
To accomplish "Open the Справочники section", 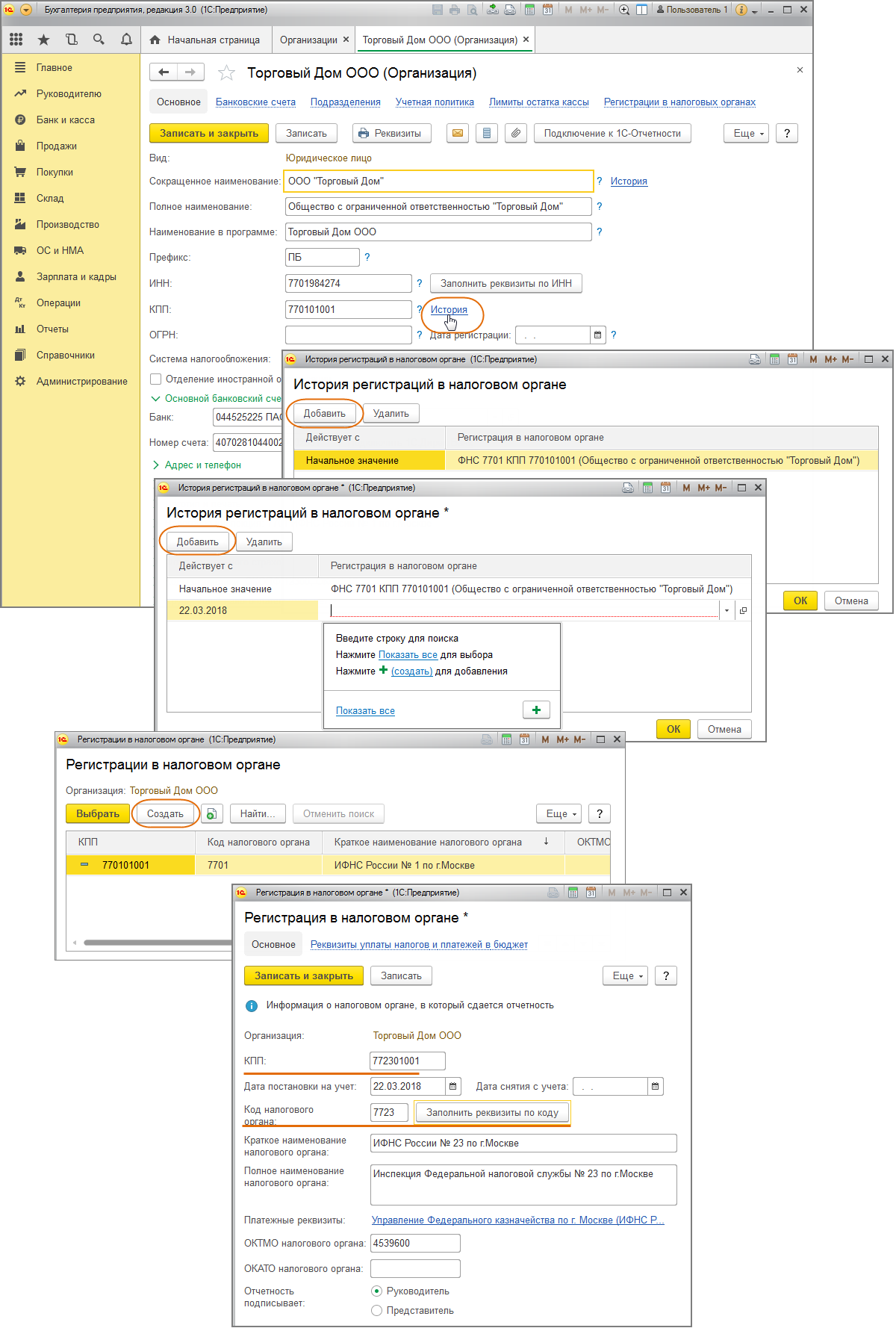I will point(66,355).
